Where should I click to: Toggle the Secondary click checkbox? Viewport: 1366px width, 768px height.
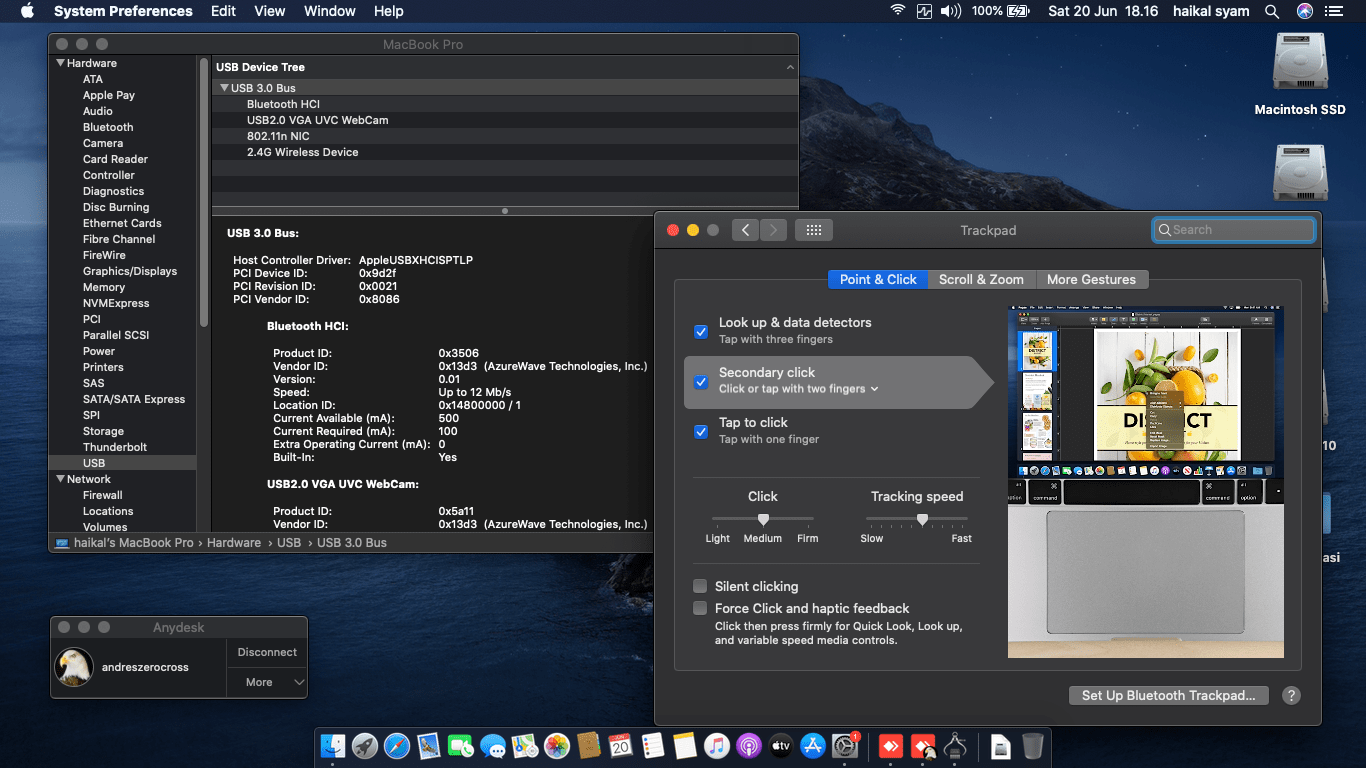click(701, 382)
